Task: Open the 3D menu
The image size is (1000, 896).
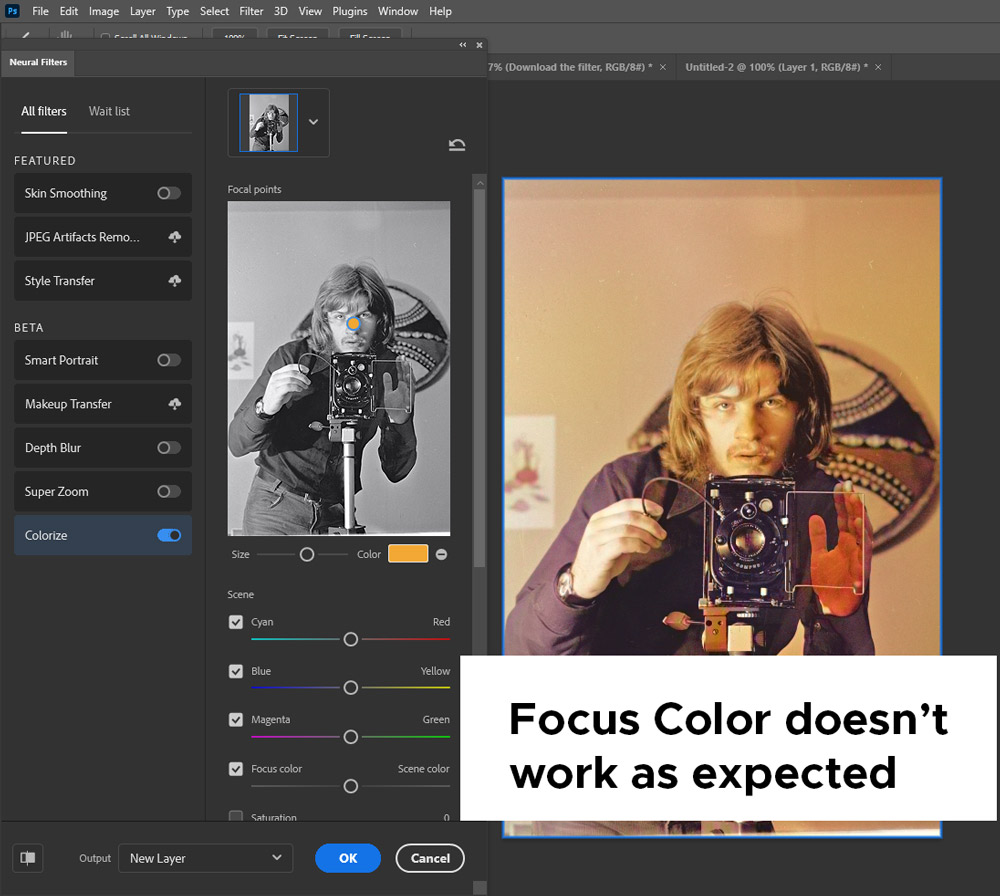Action: [x=281, y=11]
